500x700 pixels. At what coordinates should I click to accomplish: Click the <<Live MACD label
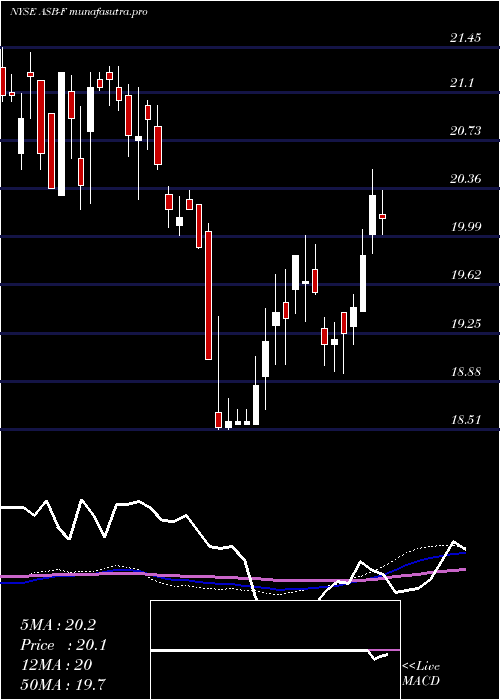click(x=421, y=674)
